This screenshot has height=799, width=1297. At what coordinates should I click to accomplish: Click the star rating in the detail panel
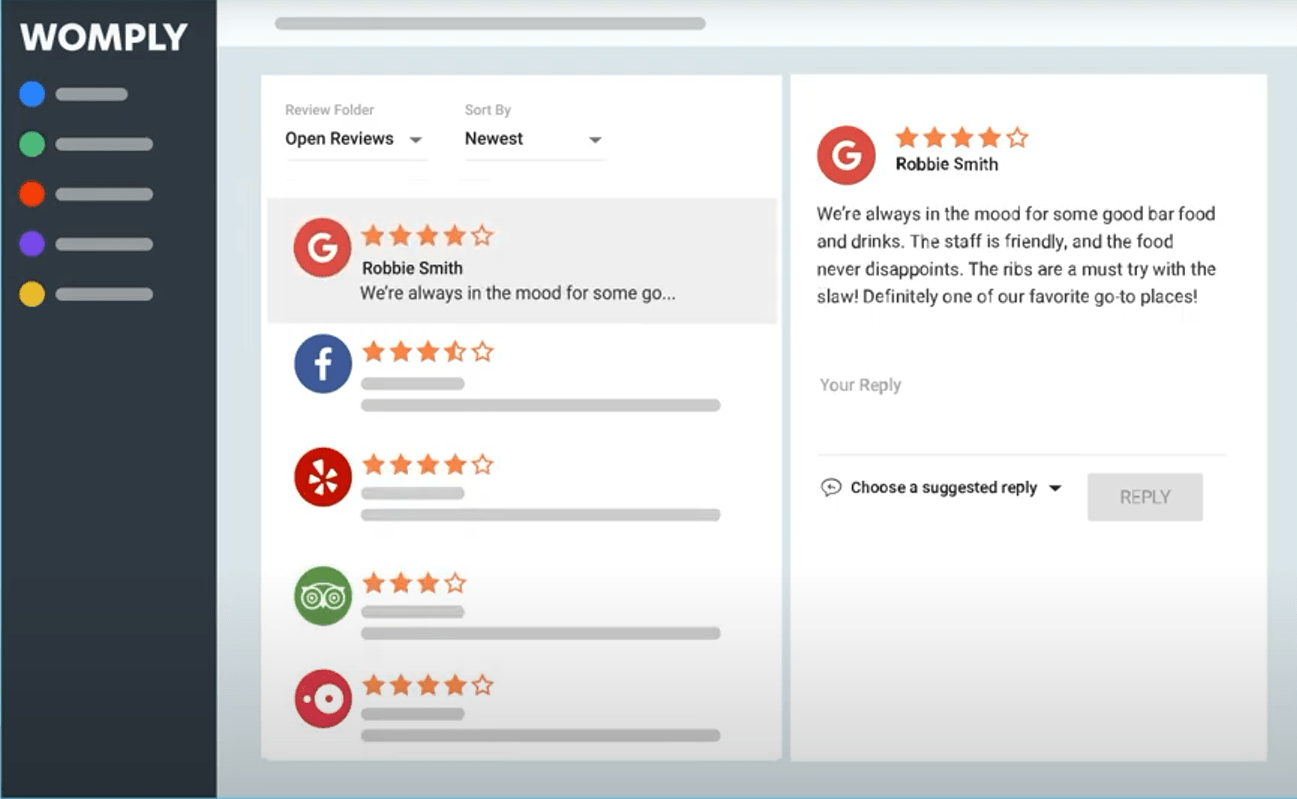961,138
